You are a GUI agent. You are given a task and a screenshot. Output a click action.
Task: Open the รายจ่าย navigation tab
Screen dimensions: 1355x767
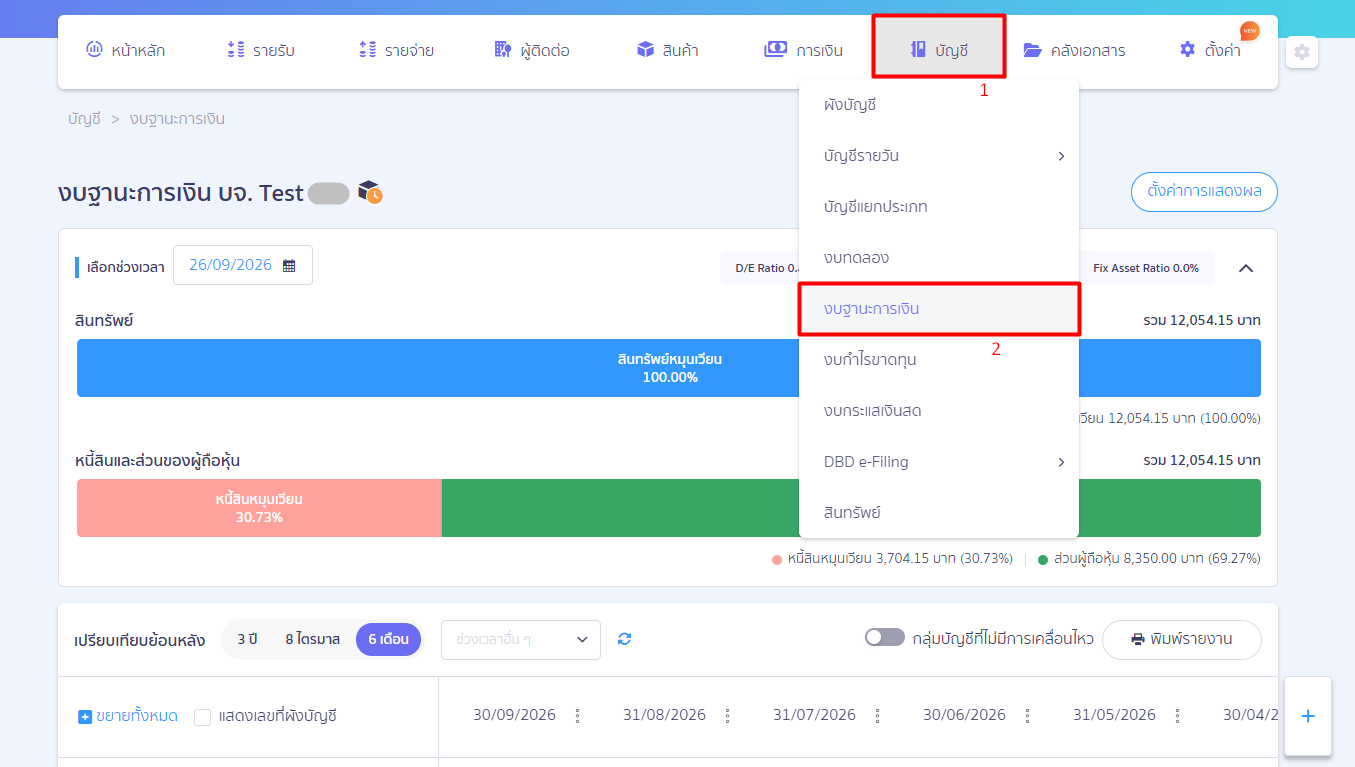[x=396, y=49]
